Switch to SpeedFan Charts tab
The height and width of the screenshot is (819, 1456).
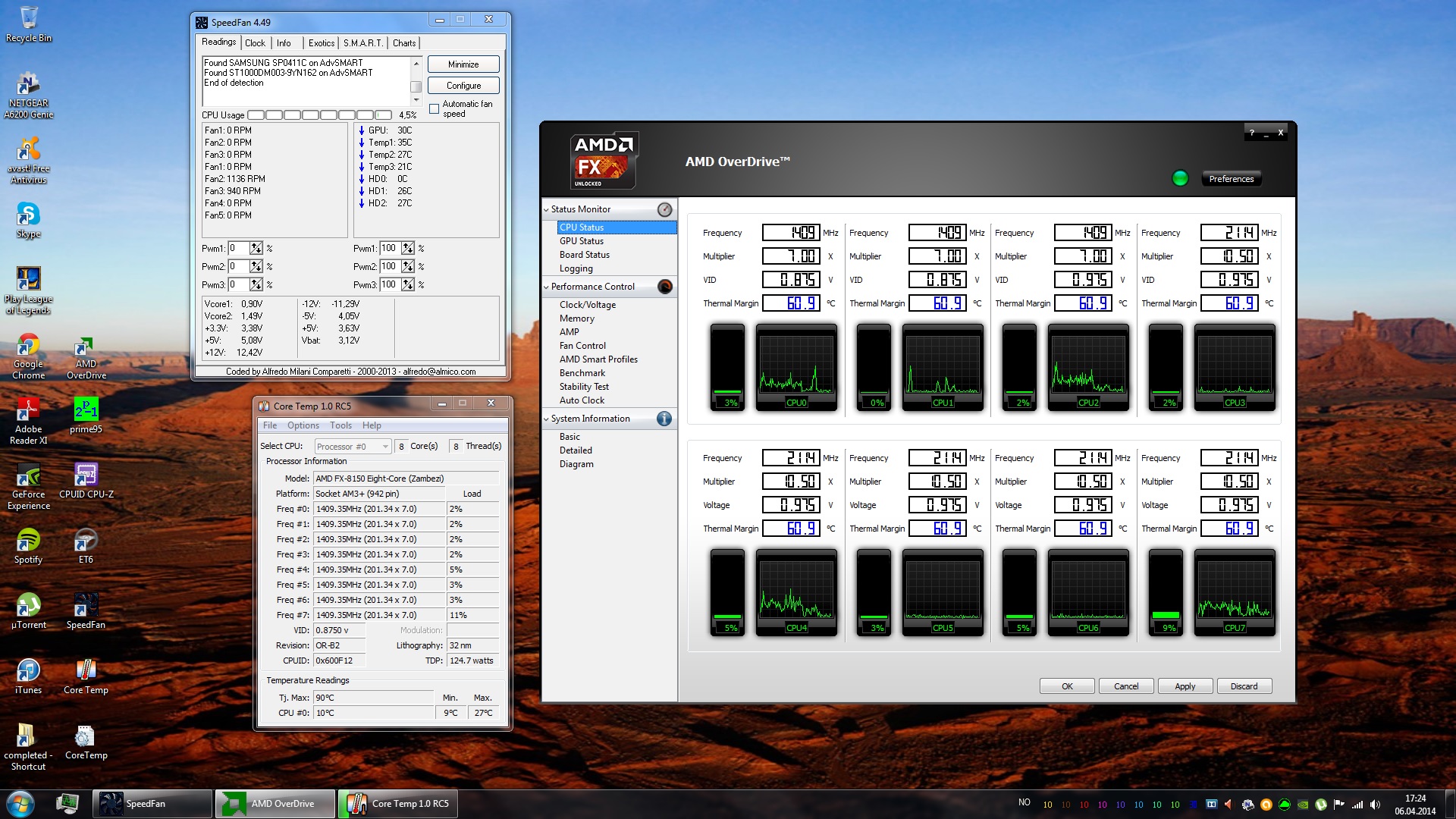[404, 43]
